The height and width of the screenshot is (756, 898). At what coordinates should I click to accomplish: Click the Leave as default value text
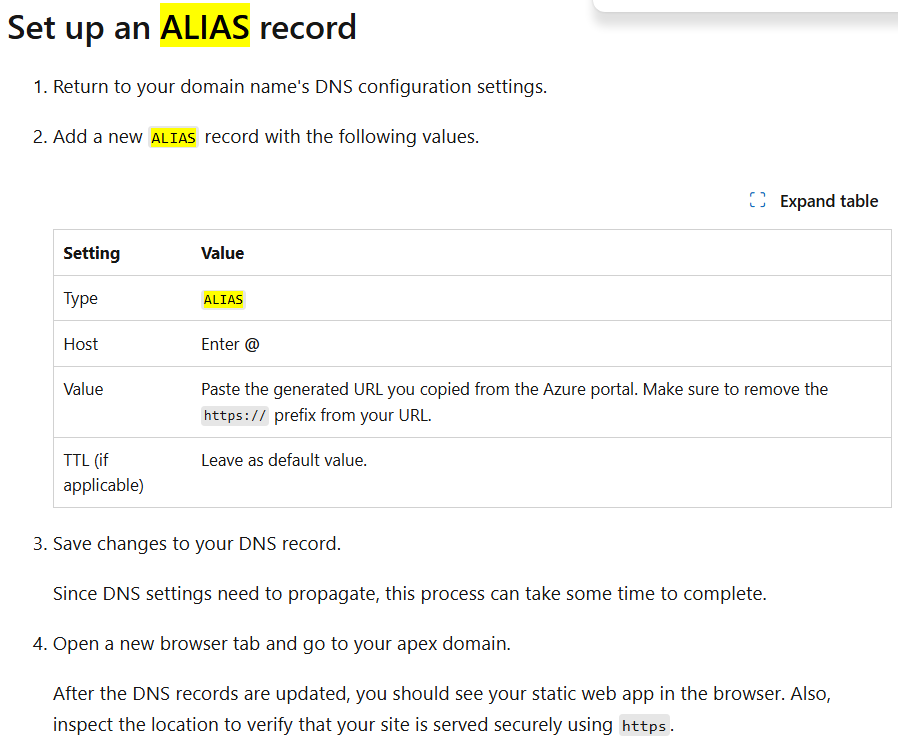click(283, 460)
